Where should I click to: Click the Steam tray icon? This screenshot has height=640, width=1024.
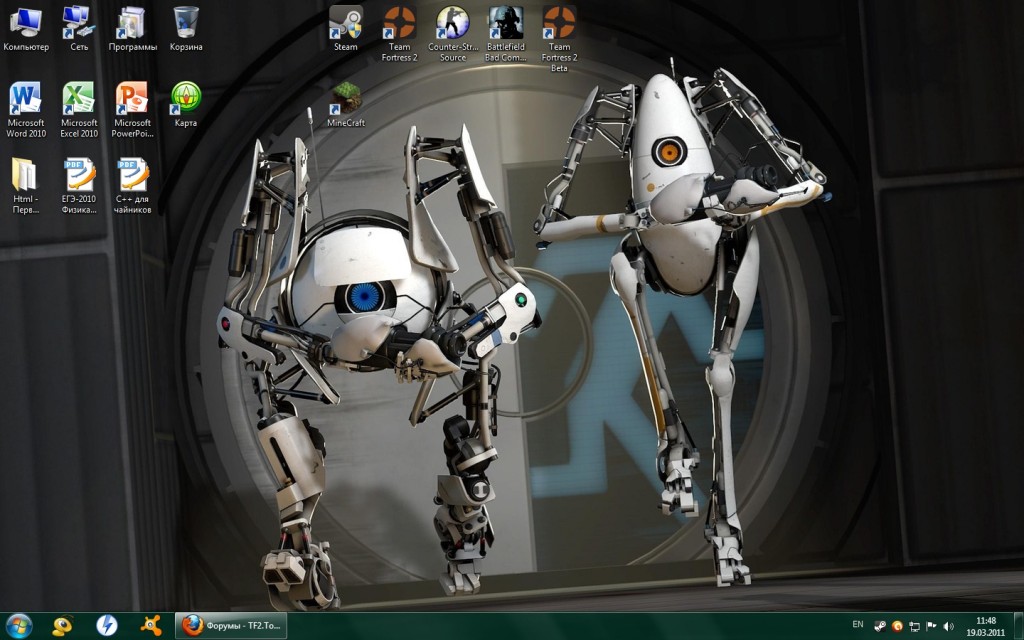coord(880,626)
